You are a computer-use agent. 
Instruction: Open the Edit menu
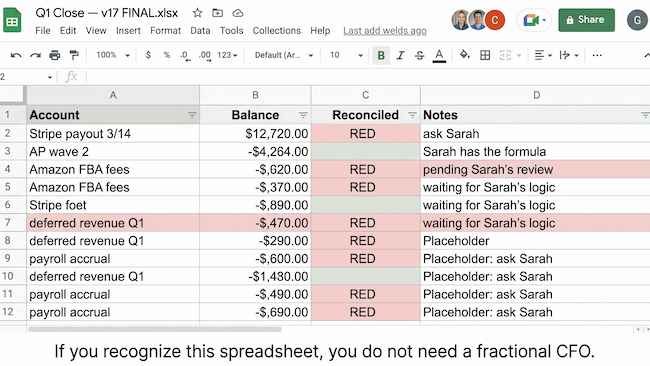68,31
